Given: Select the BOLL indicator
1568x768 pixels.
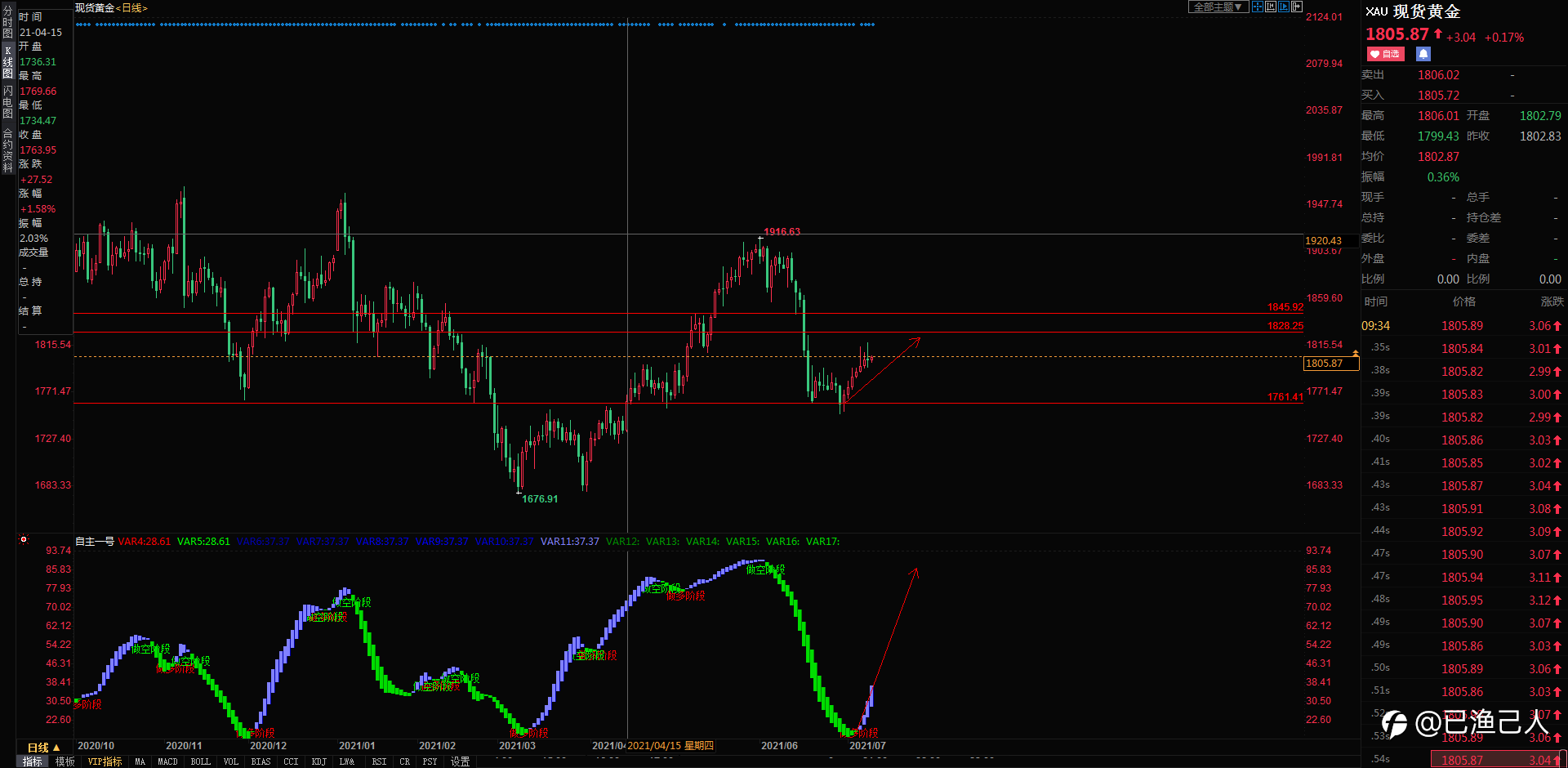Looking at the screenshot, I should point(200,761).
